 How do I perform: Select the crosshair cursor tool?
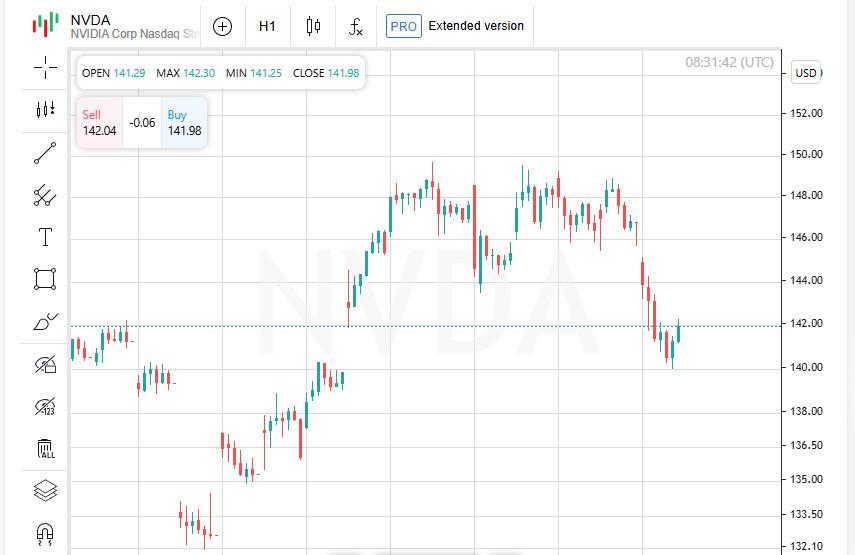pos(45,68)
